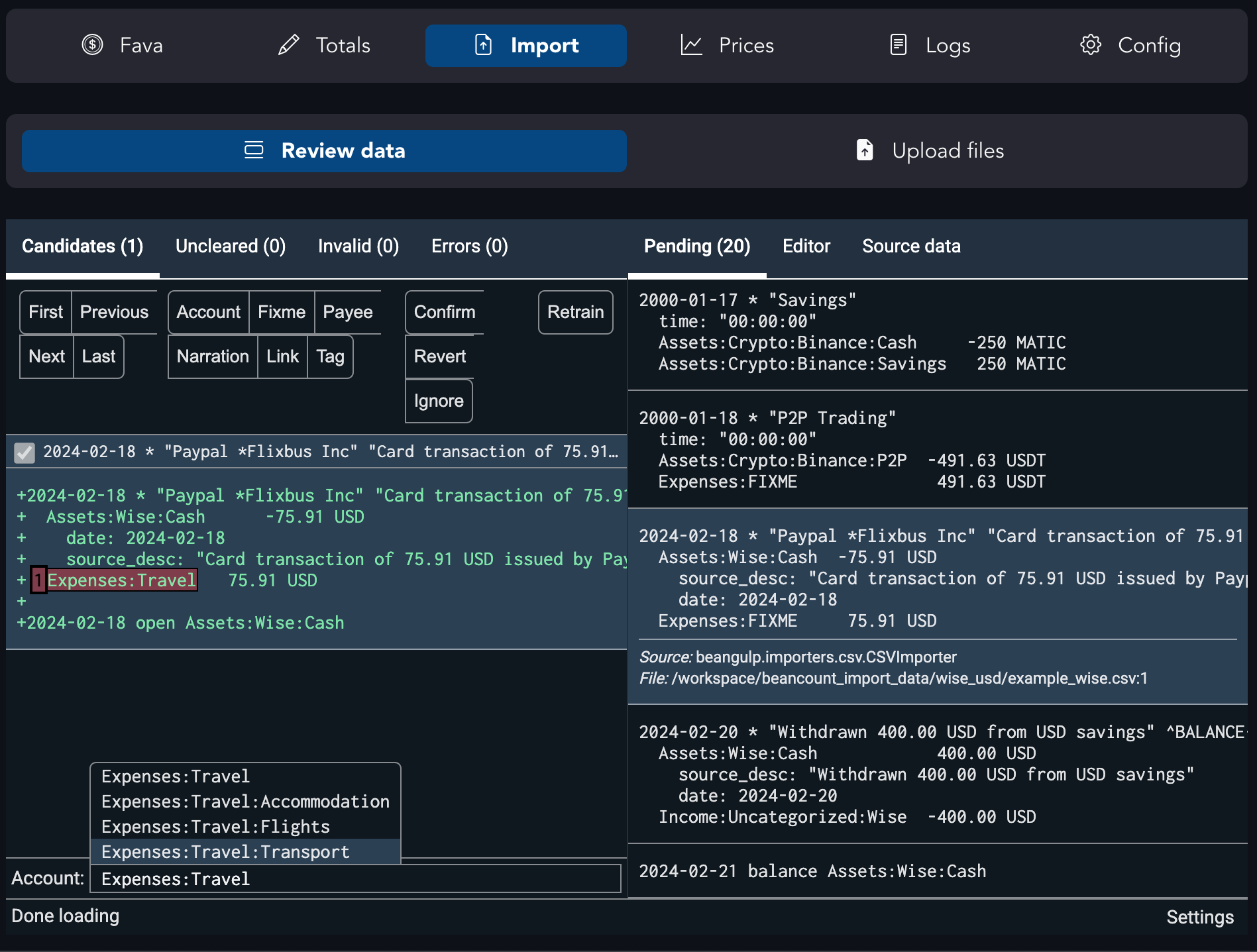Click the Upload files document icon

865,150
